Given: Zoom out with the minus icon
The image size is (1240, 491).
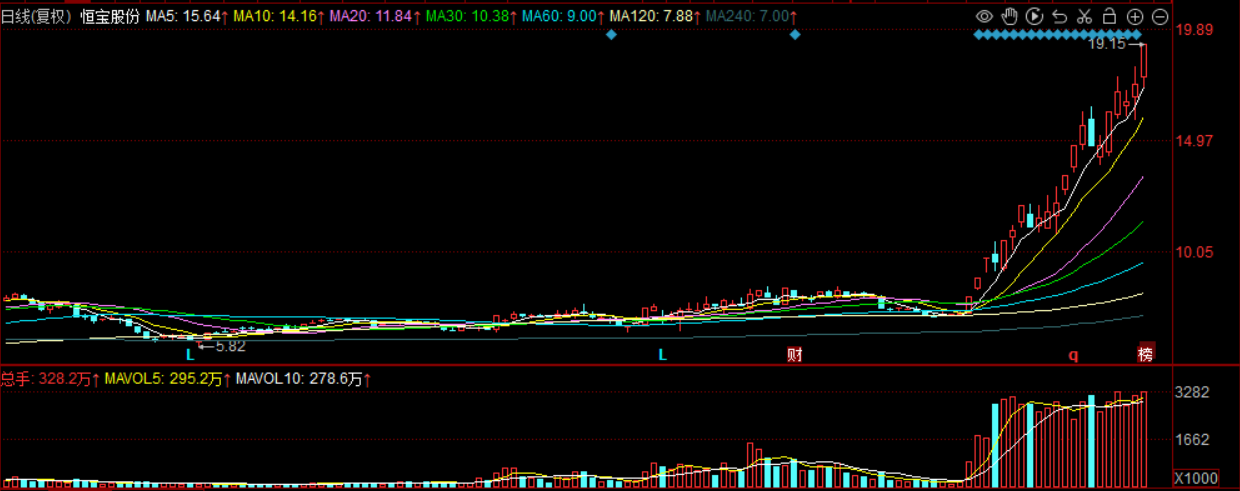Looking at the screenshot, I should (x=1160, y=17).
